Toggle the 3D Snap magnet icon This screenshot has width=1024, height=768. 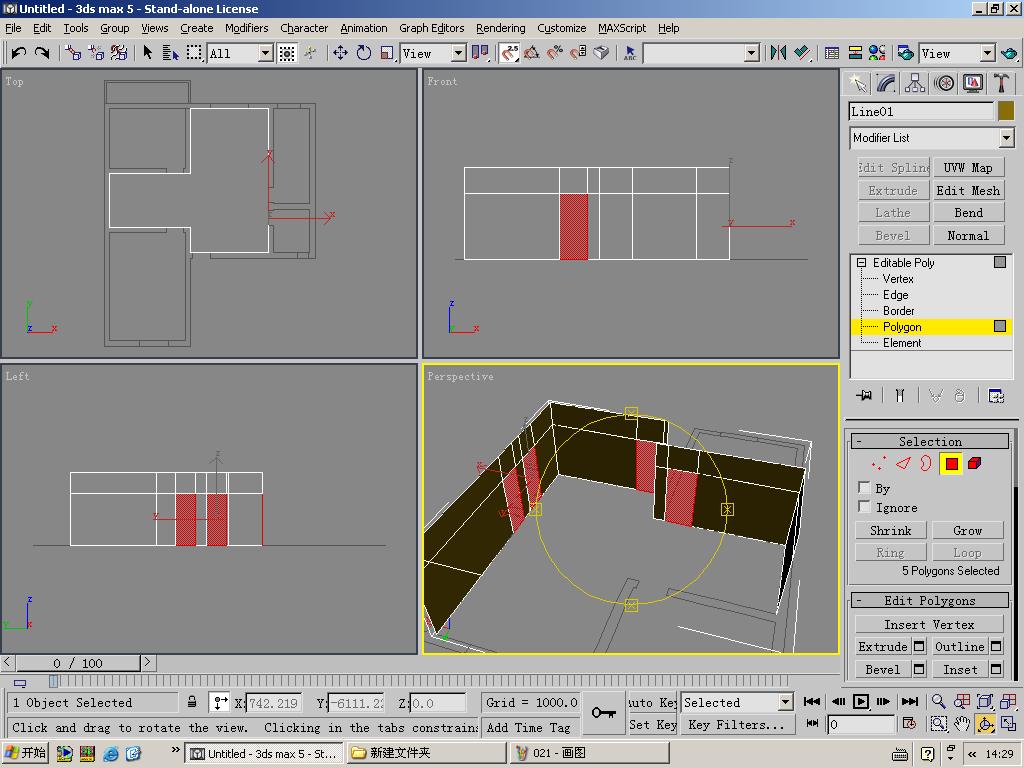pos(509,53)
